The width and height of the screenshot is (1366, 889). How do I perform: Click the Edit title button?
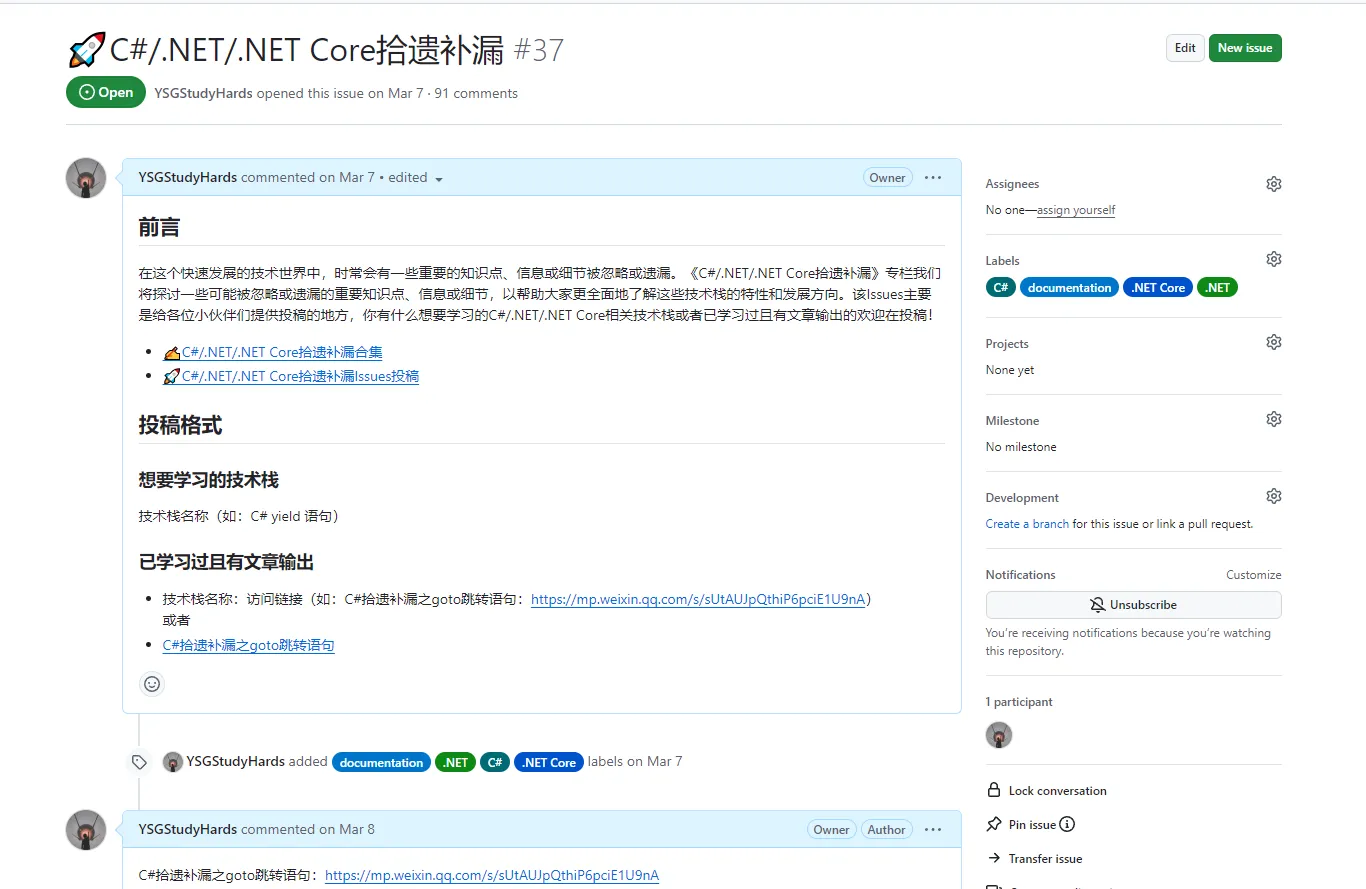(x=1185, y=48)
